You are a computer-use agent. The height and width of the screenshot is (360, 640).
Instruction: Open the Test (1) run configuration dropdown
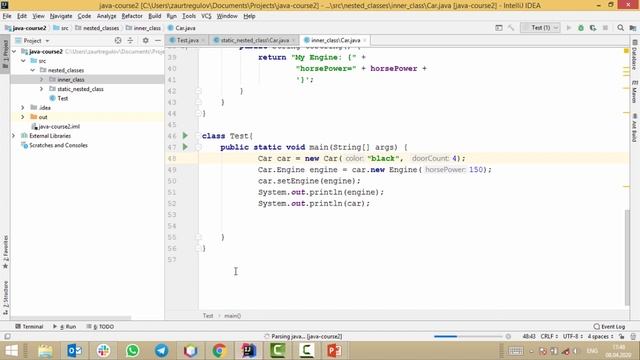click(540, 28)
